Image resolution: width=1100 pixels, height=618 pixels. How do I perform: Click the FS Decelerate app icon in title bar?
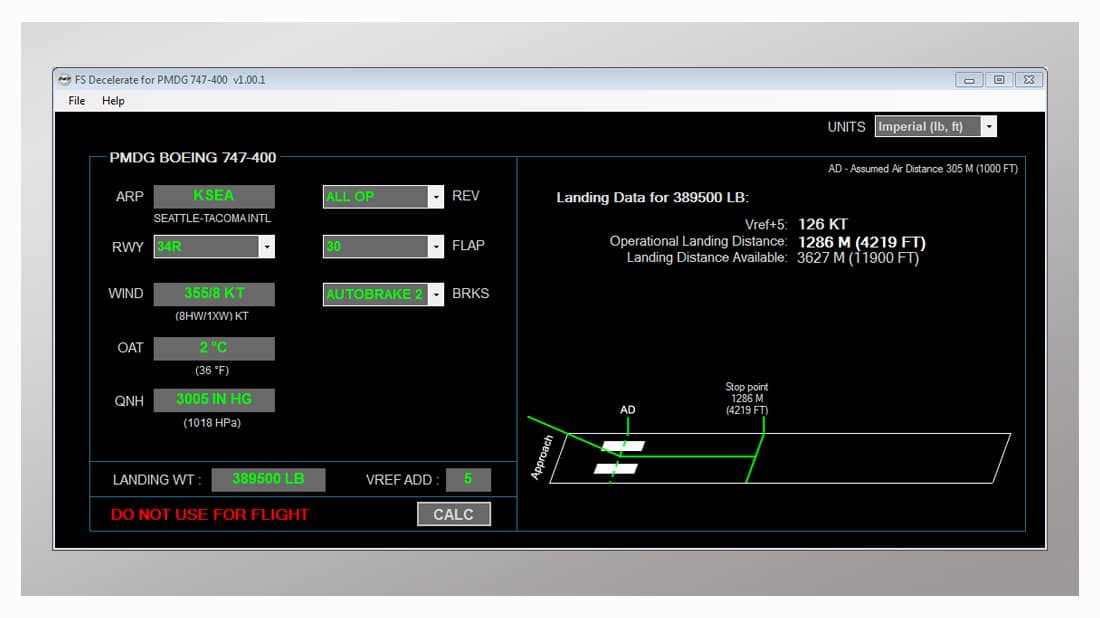65,80
